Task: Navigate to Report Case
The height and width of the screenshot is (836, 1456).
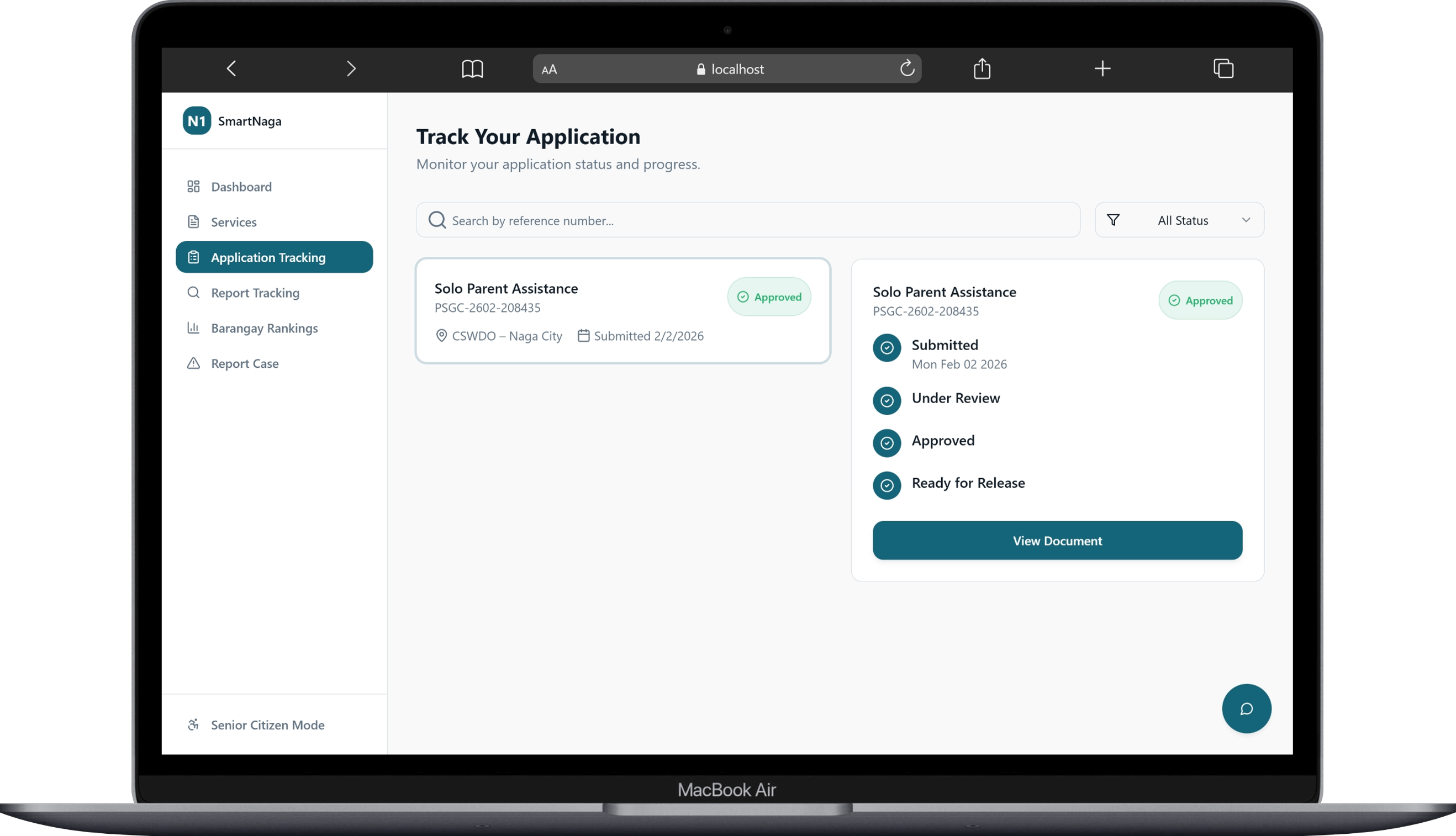Action: point(274,363)
